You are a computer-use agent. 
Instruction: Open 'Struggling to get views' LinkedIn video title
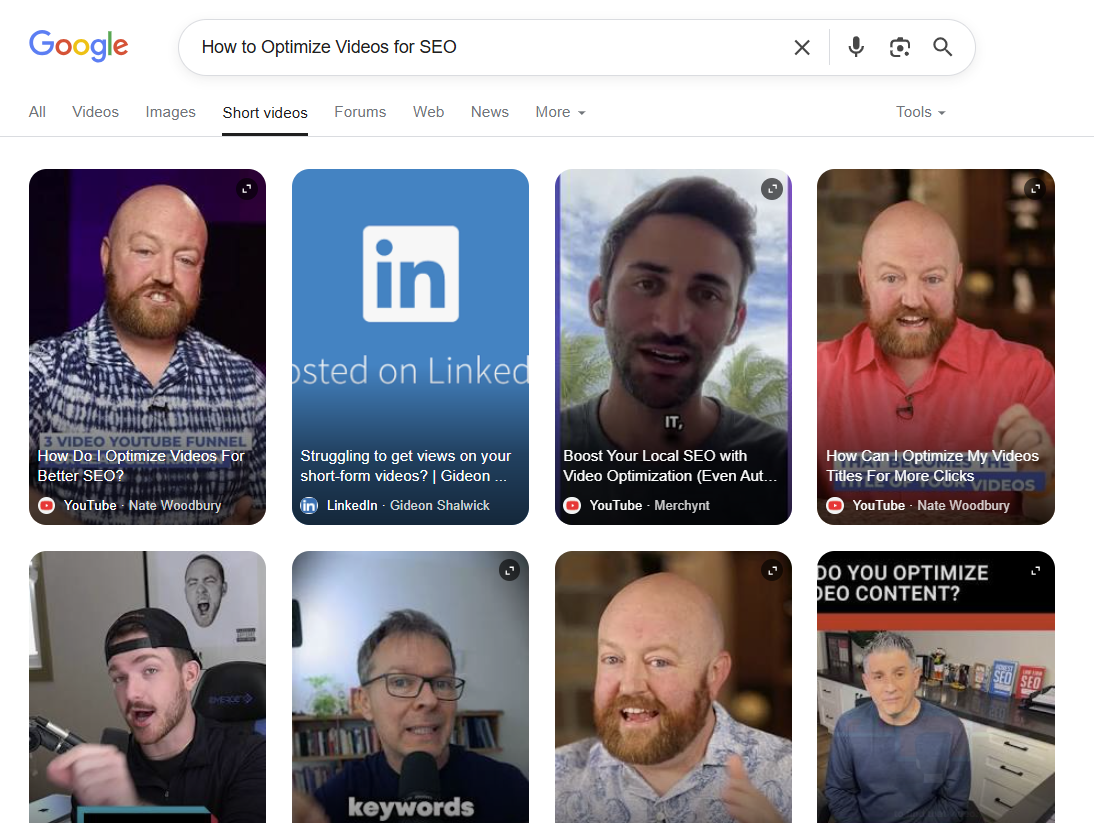pyautogui.click(x=405, y=465)
